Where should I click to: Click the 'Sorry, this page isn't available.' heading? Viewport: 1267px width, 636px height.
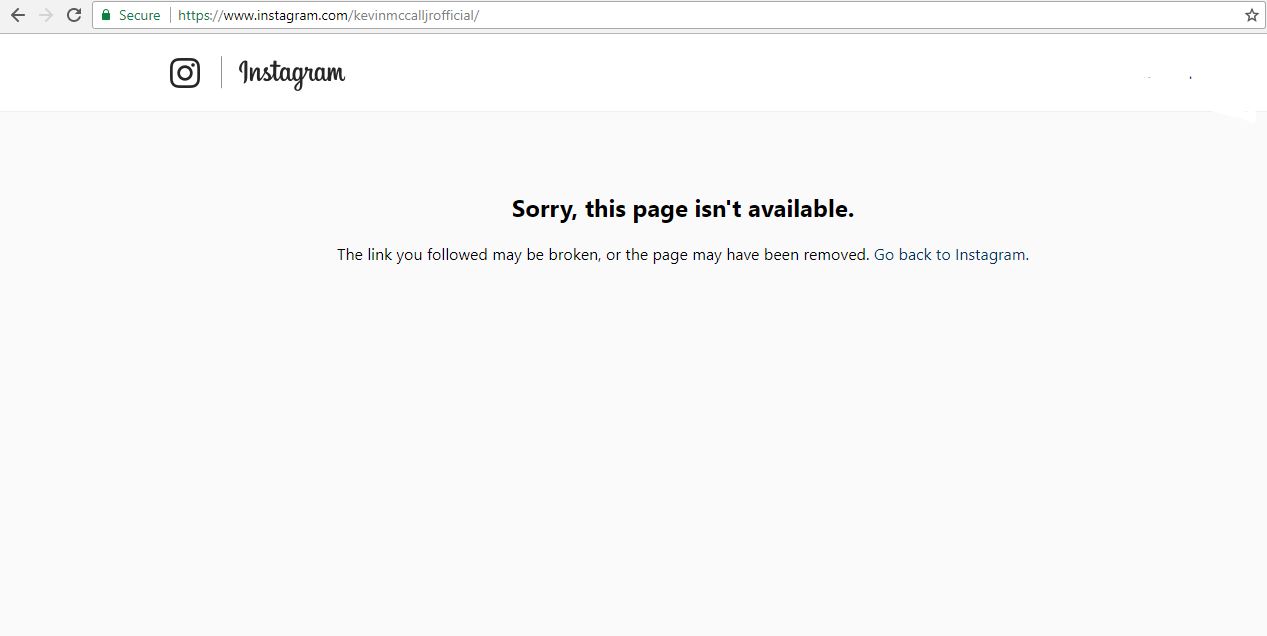(x=683, y=209)
